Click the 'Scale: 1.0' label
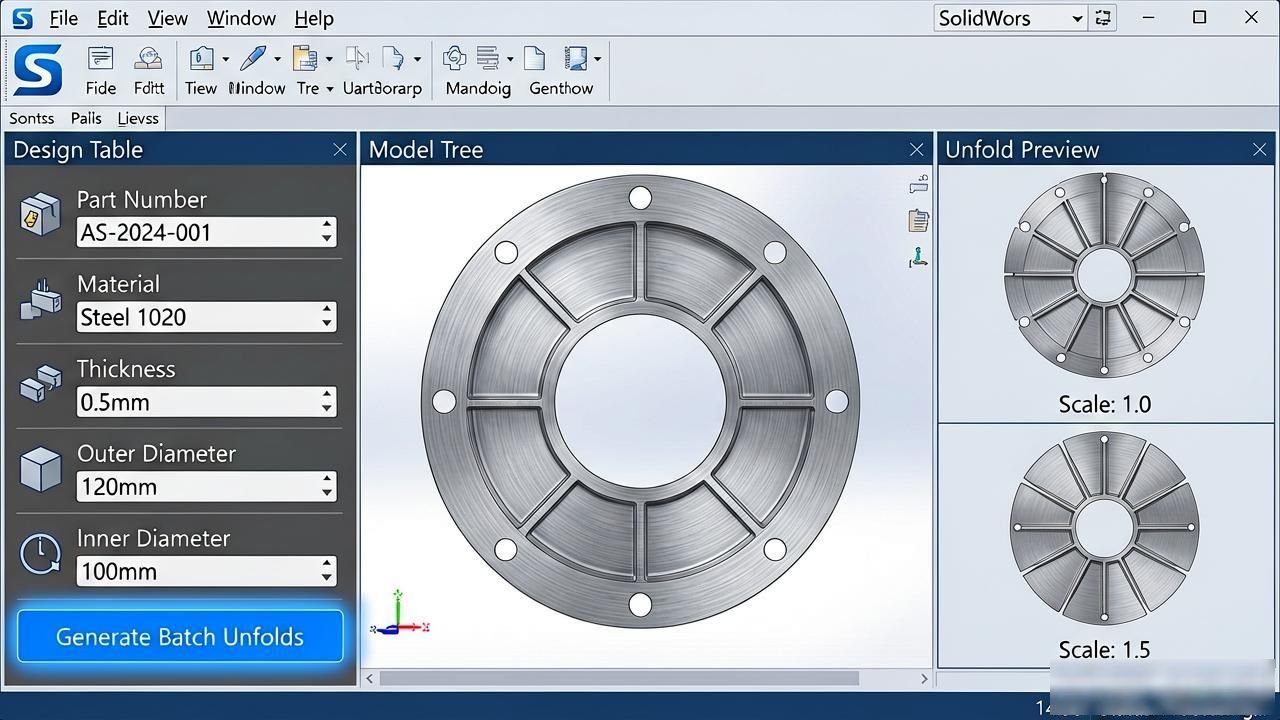The height and width of the screenshot is (720, 1280). pos(1104,405)
